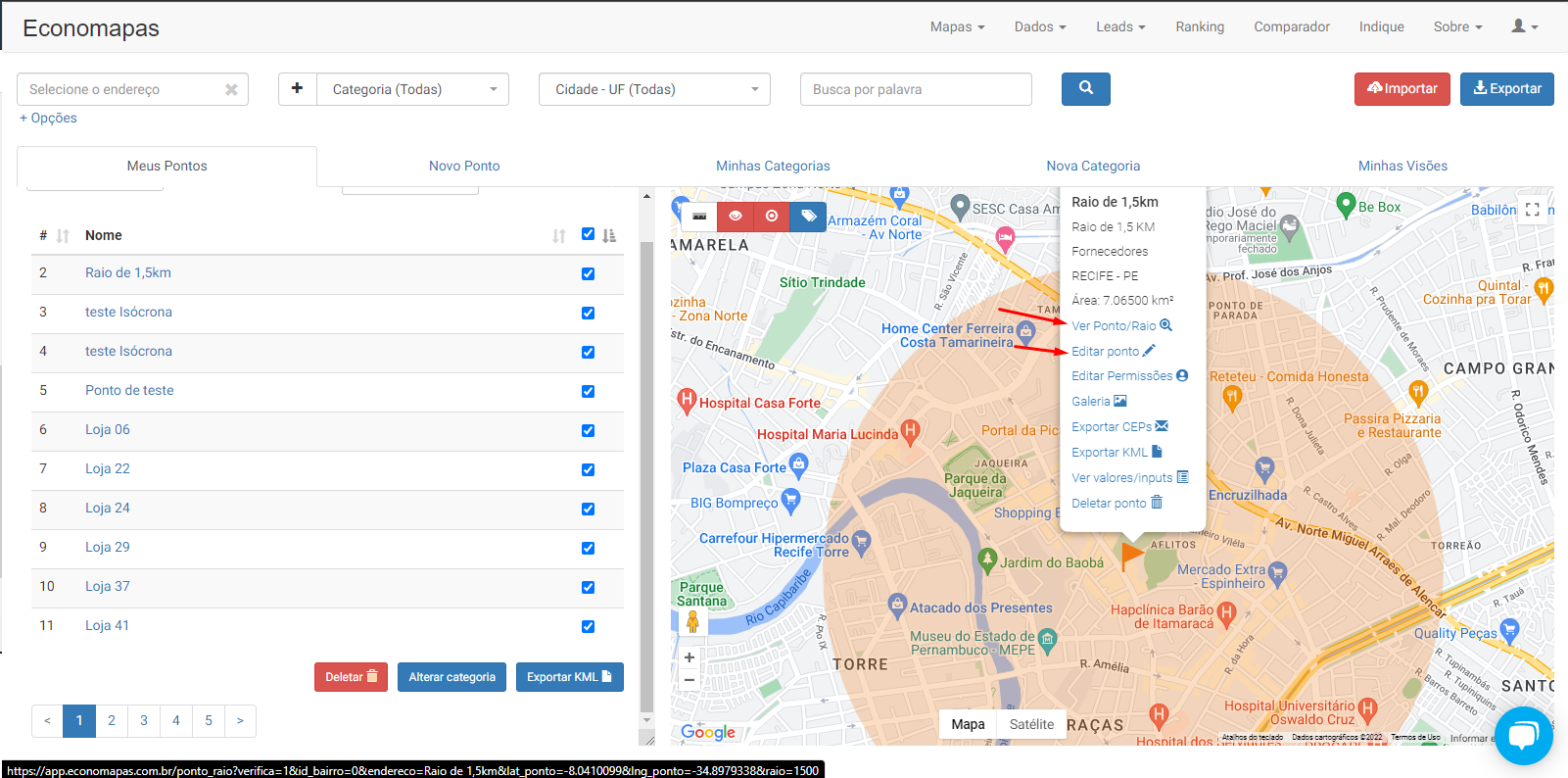
Task: Click Editar ponto in the map popup
Action: (x=1106, y=351)
